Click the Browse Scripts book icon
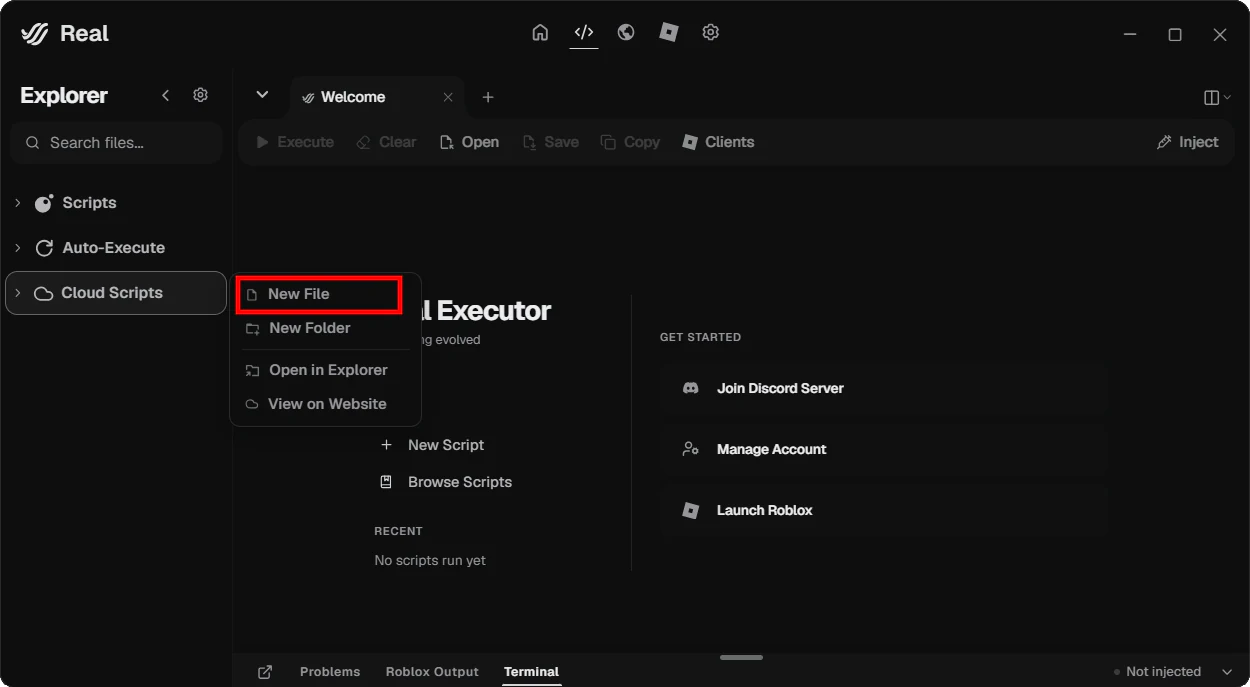The width and height of the screenshot is (1250, 687). 386,482
